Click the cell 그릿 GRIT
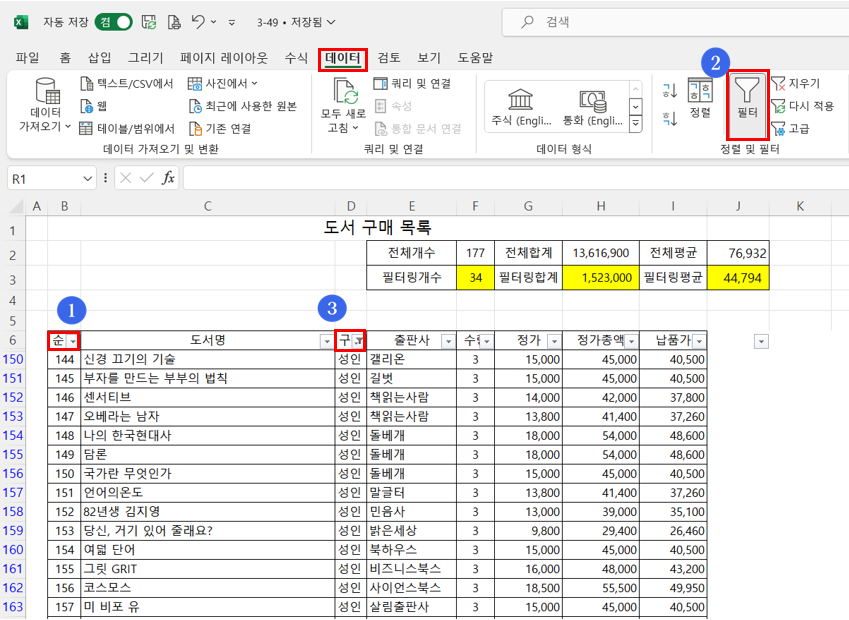This screenshot has width=849, height=620. click(x=207, y=569)
